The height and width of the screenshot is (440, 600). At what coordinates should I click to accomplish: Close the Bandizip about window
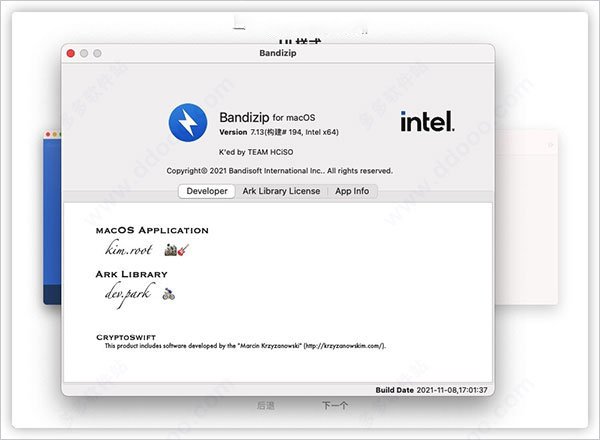[71, 53]
